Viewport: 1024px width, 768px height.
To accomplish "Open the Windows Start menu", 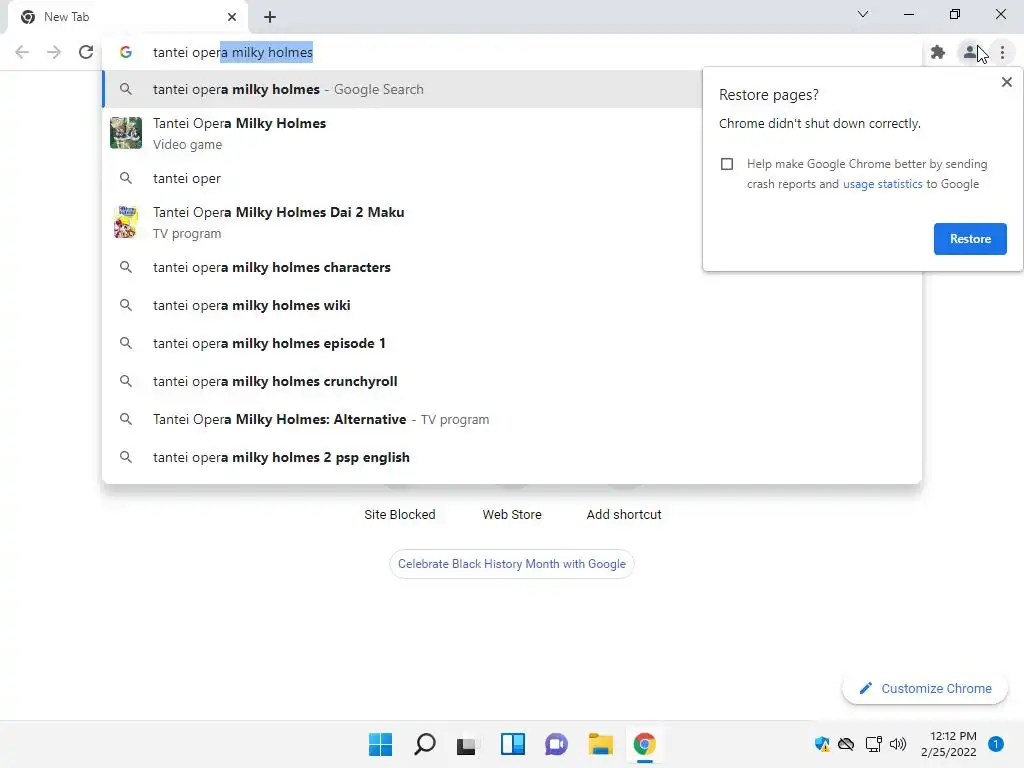I will 380,744.
